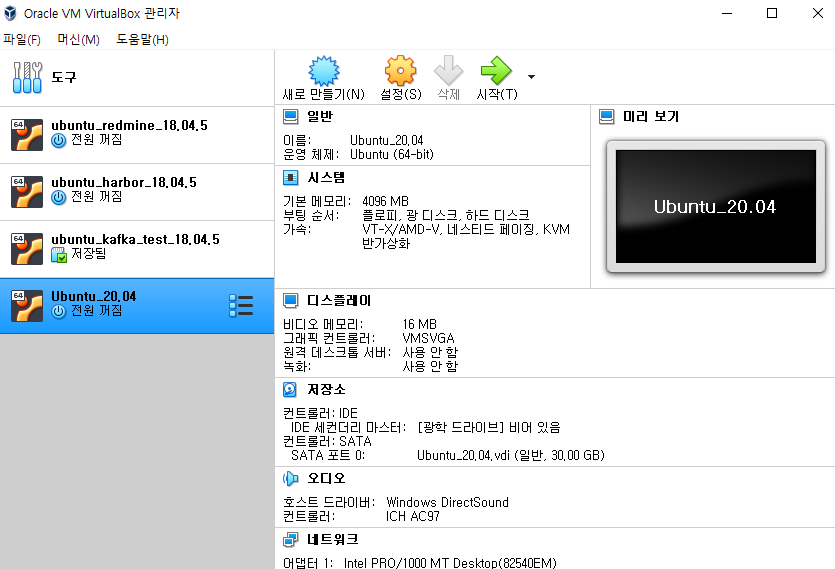Open the 시스템 settings header link
Screen dimensions: 835x569
click(326, 177)
